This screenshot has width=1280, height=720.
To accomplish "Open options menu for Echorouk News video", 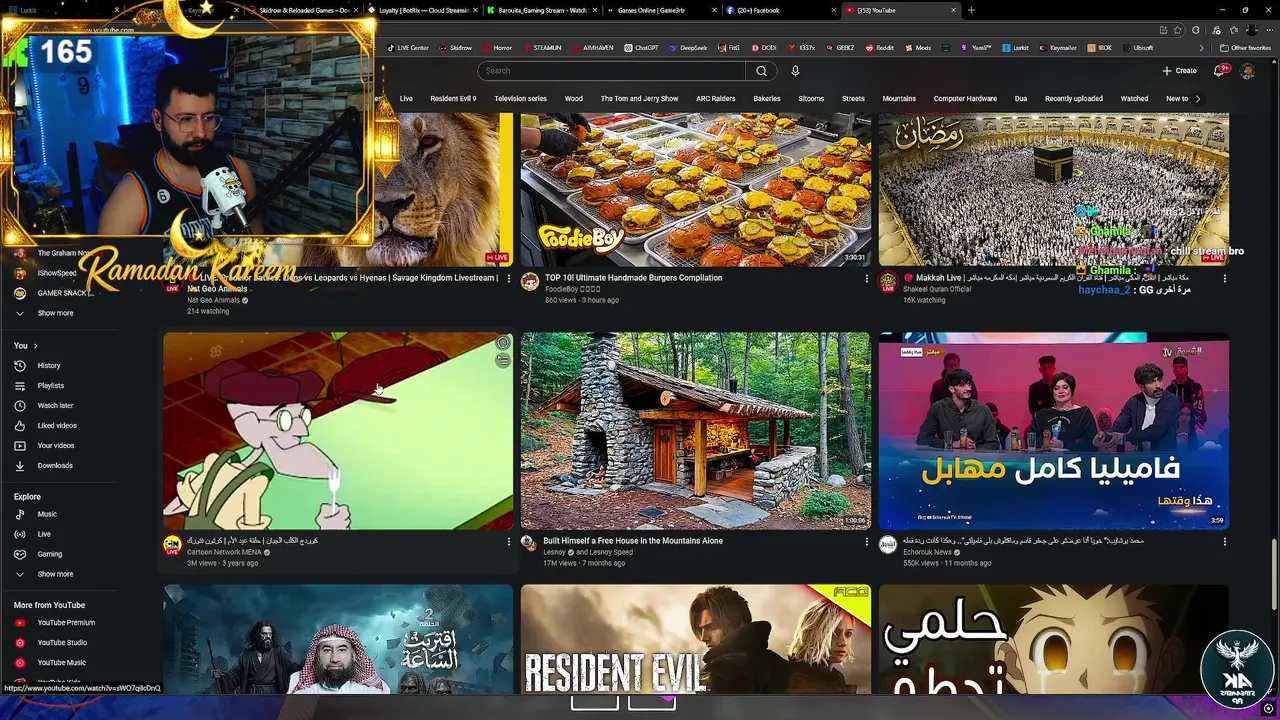I will point(1225,542).
